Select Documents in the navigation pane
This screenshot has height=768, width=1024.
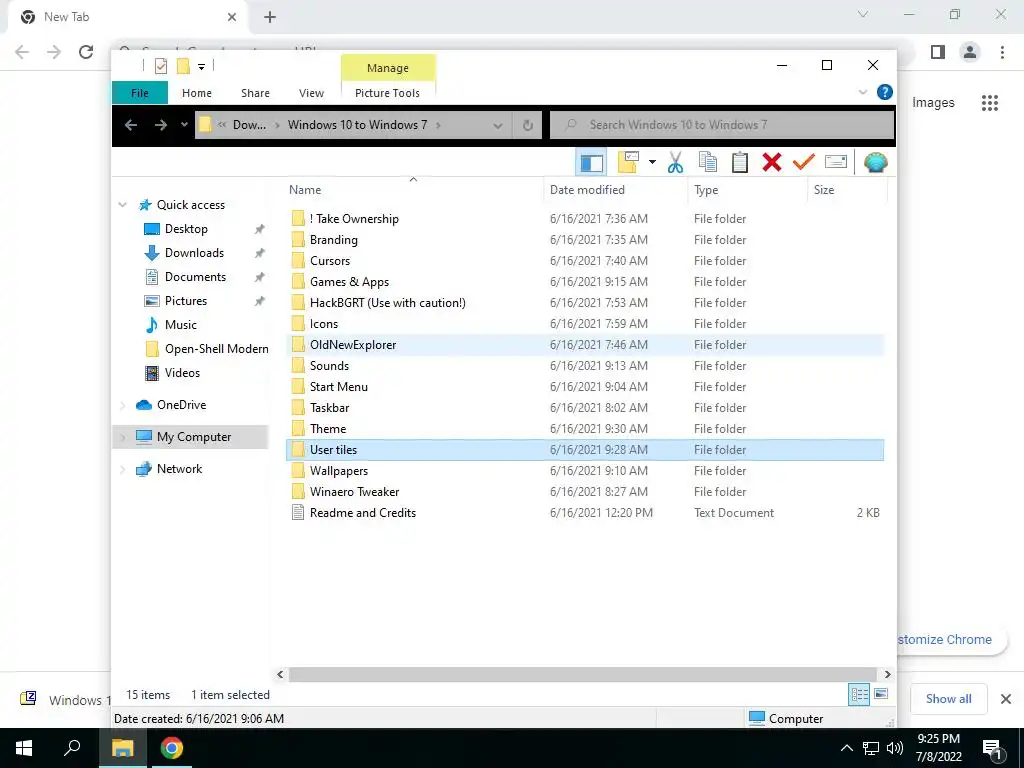click(x=195, y=277)
